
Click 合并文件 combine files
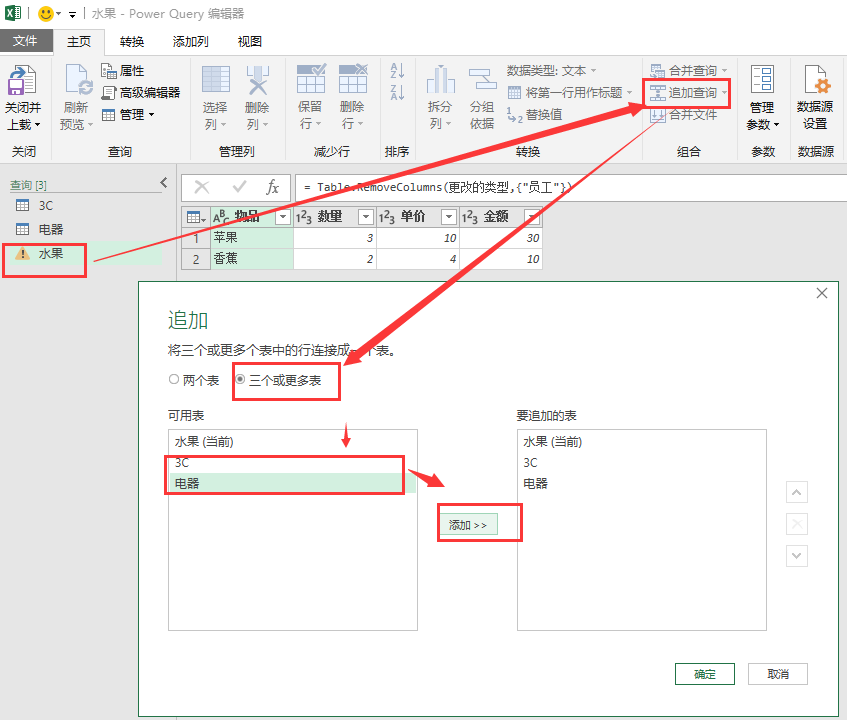point(684,115)
